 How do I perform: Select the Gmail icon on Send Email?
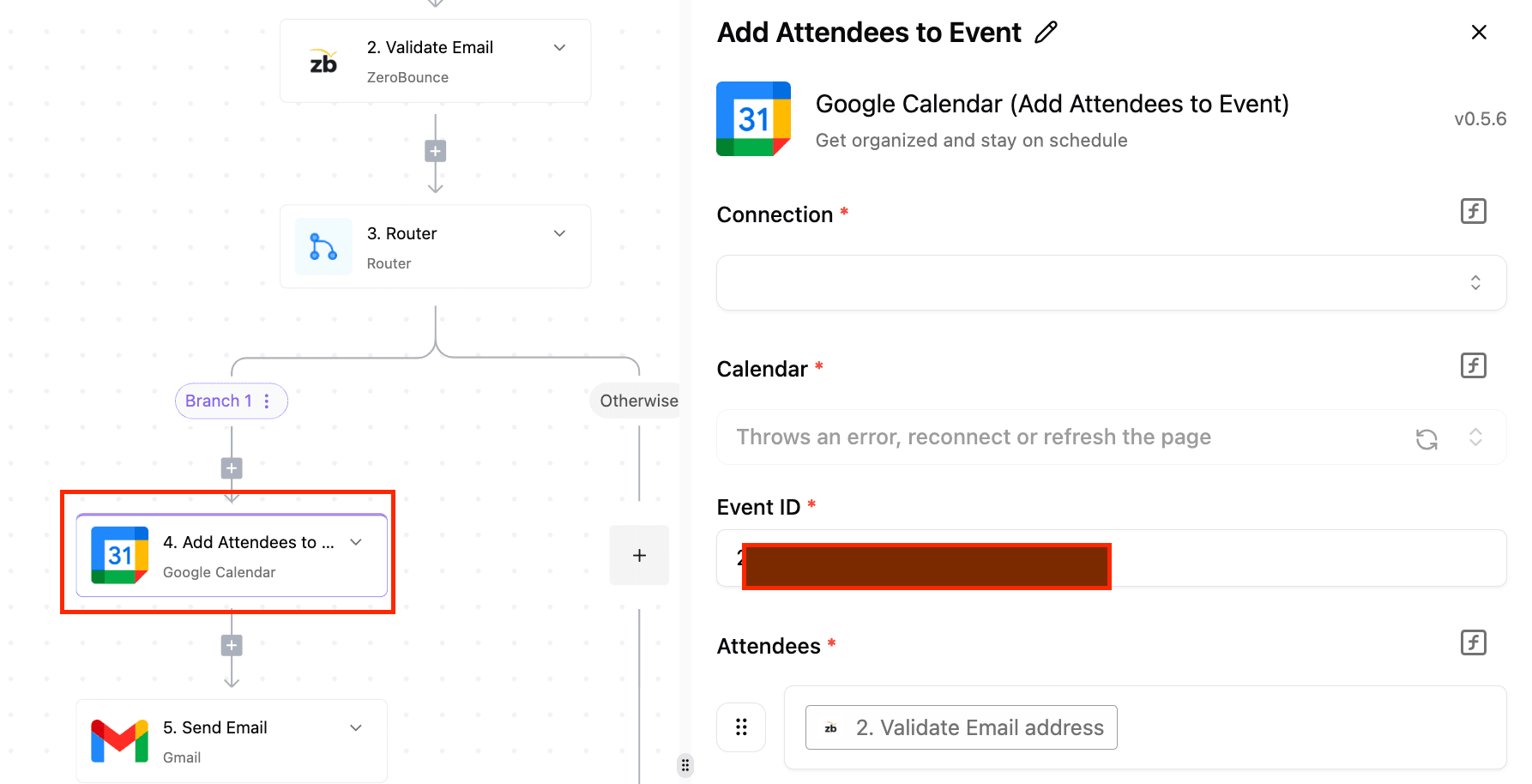tap(119, 741)
